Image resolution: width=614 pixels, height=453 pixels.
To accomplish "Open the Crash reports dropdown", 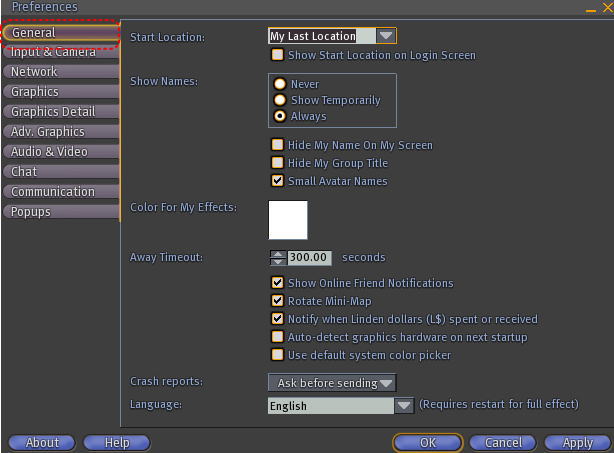I will [x=332, y=383].
